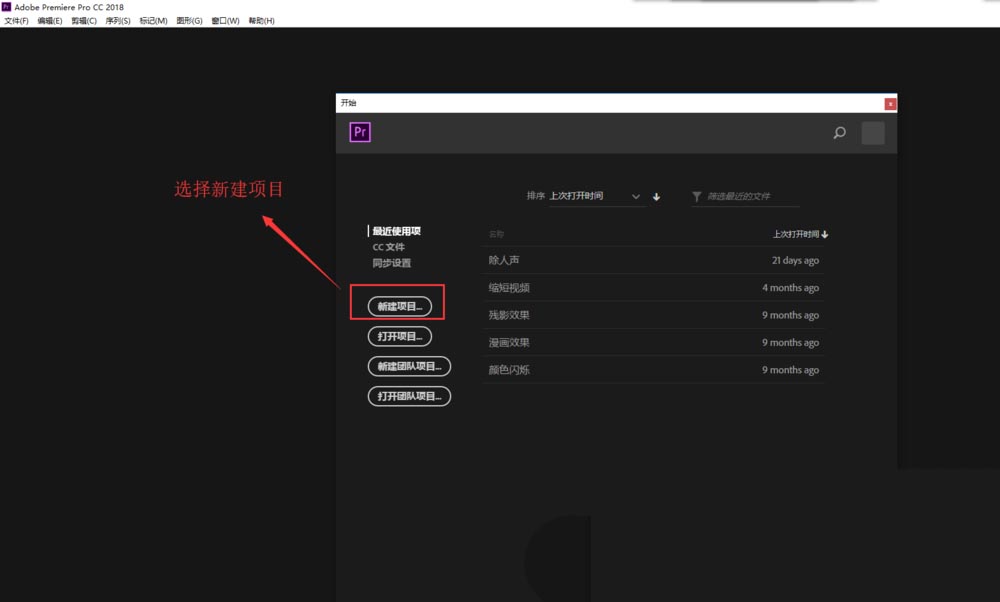Image resolution: width=1000 pixels, height=602 pixels.
Task: Click the 4 months ago timestamp
Action: pos(790,288)
